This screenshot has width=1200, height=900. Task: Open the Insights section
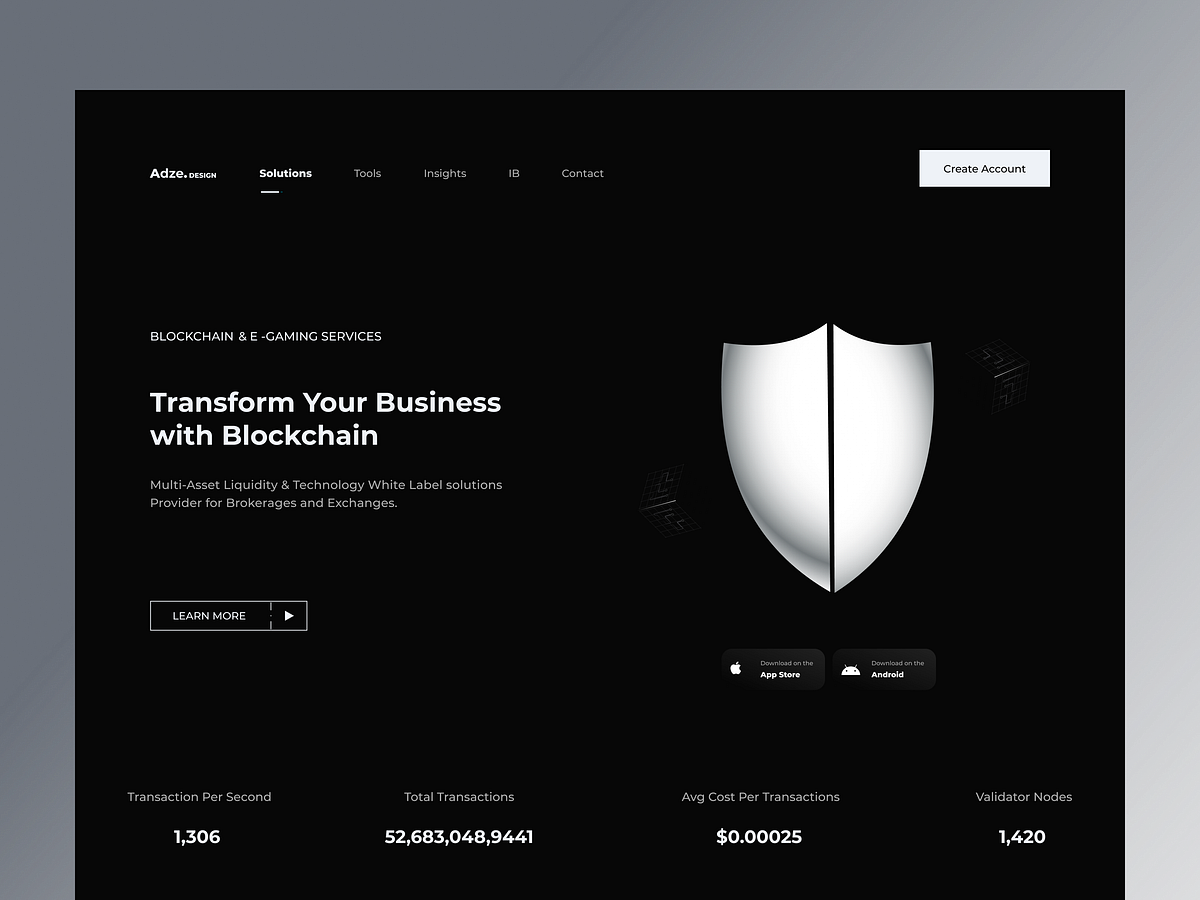(x=445, y=173)
